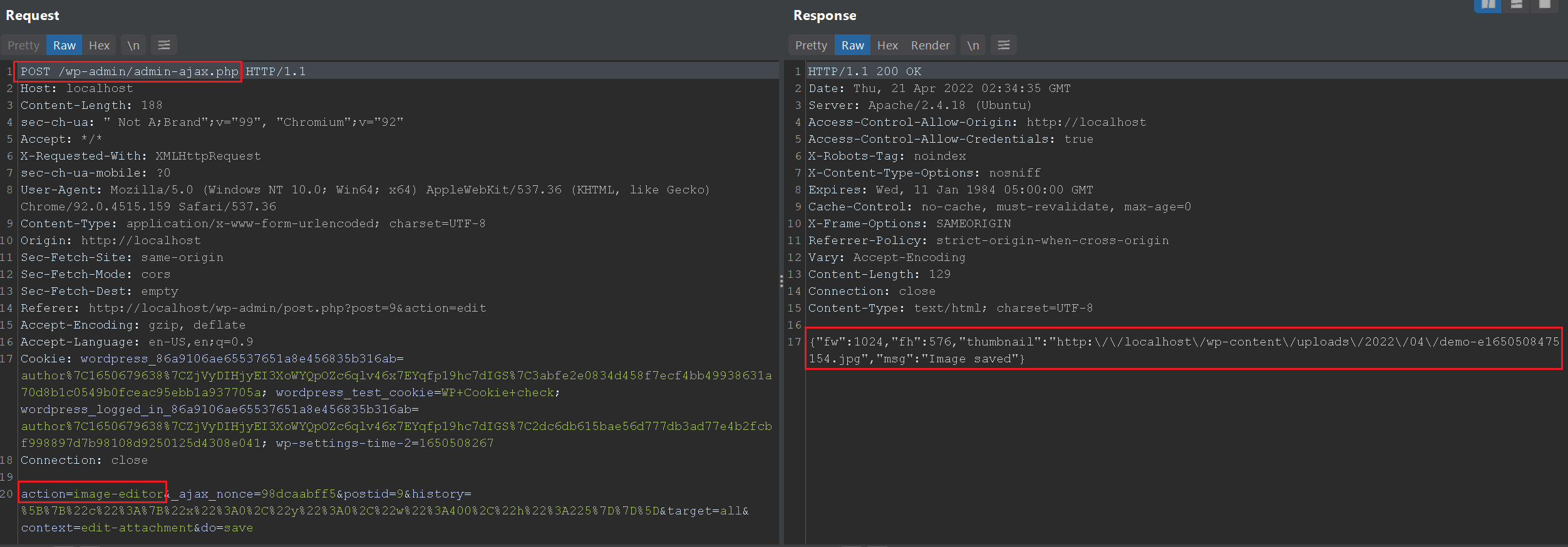Click 'Accept-Encoding: gzip, deflate' header
This screenshot has width=1568, height=547.
click(x=133, y=325)
